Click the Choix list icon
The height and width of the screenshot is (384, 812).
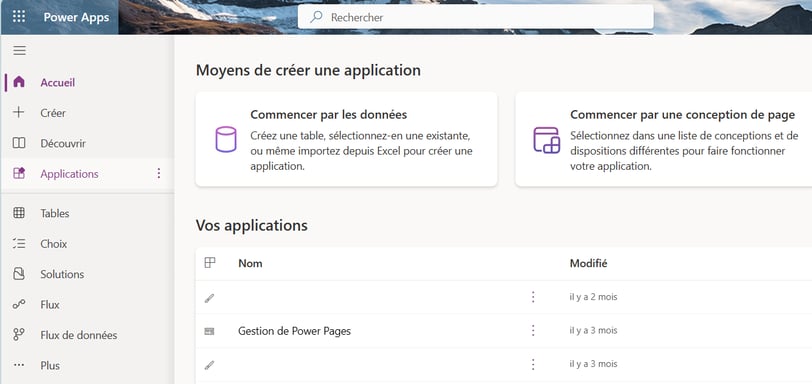point(19,244)
